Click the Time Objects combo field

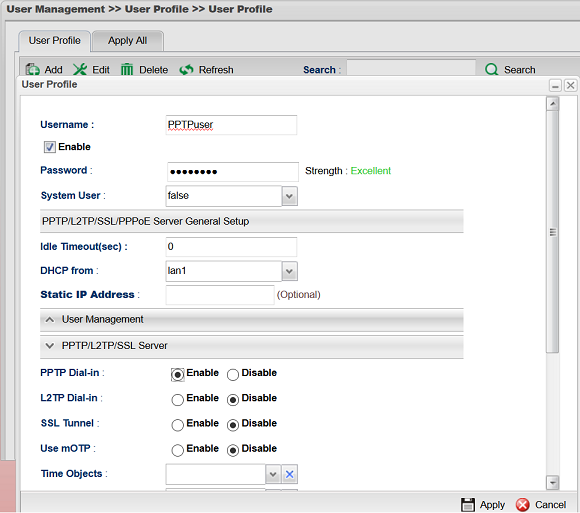[x=216, y=474]
